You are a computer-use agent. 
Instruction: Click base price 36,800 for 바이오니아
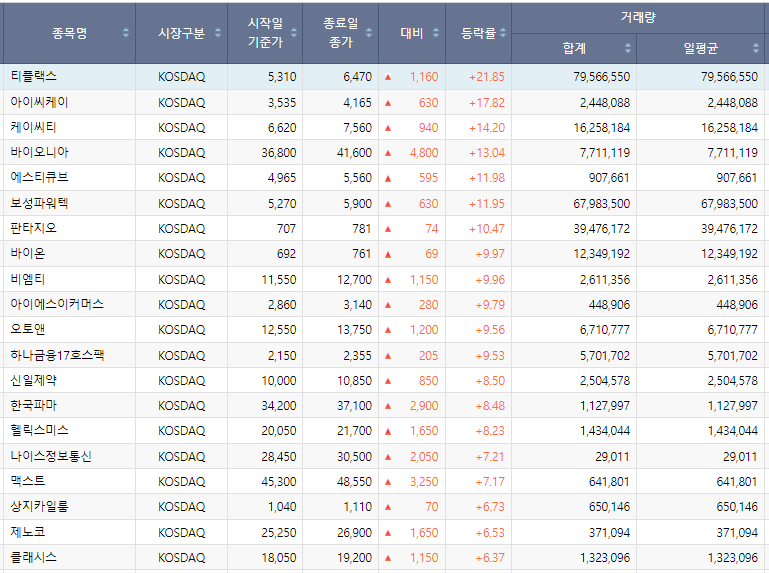pos(279,153)
